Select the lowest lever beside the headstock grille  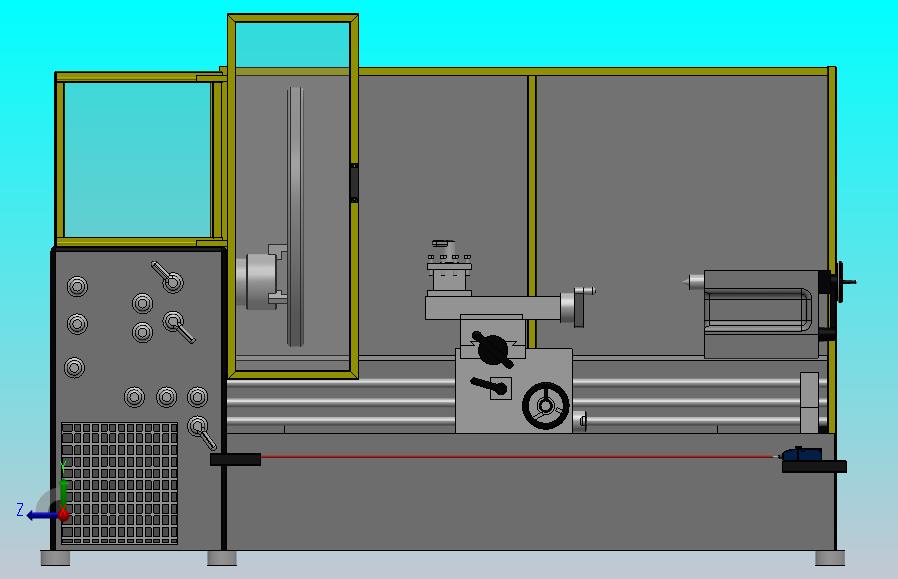202,432
